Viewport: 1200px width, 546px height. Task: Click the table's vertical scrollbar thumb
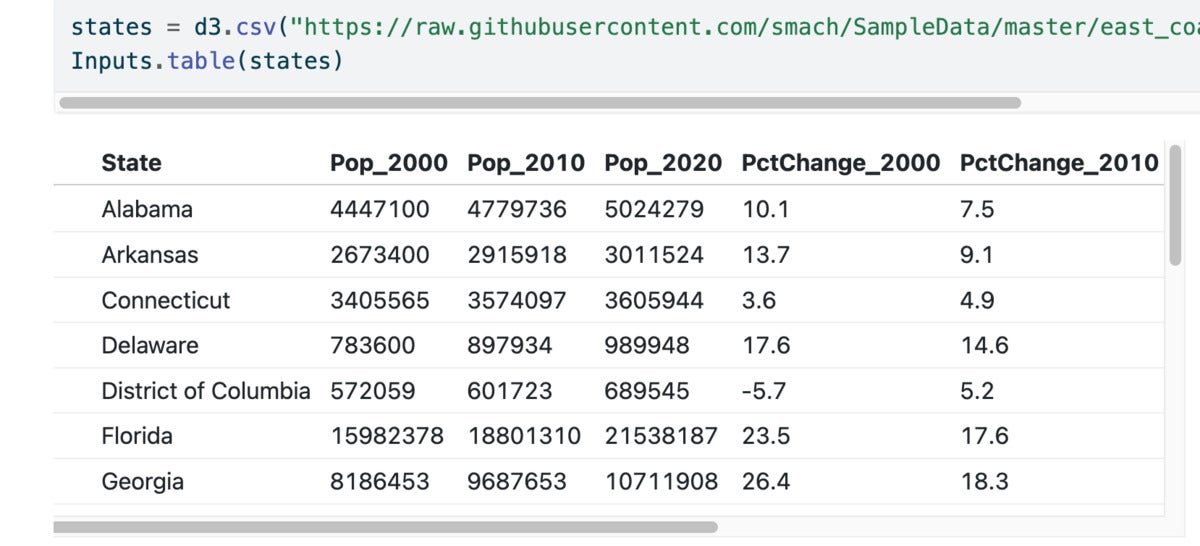coord(1175,205)
